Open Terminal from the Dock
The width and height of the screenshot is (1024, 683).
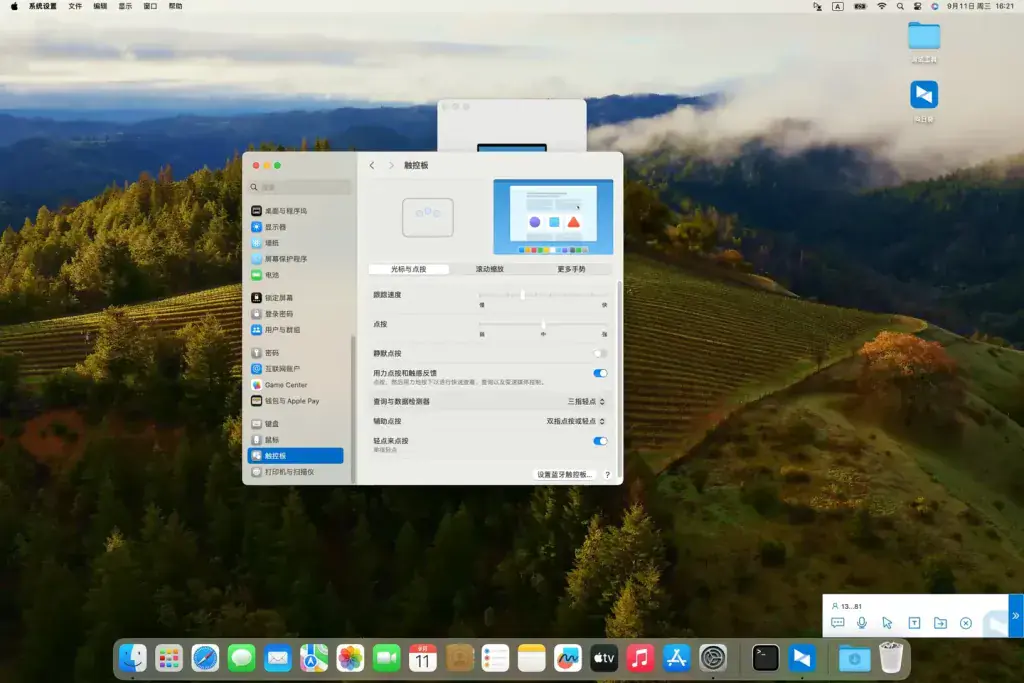click(765, 658)
